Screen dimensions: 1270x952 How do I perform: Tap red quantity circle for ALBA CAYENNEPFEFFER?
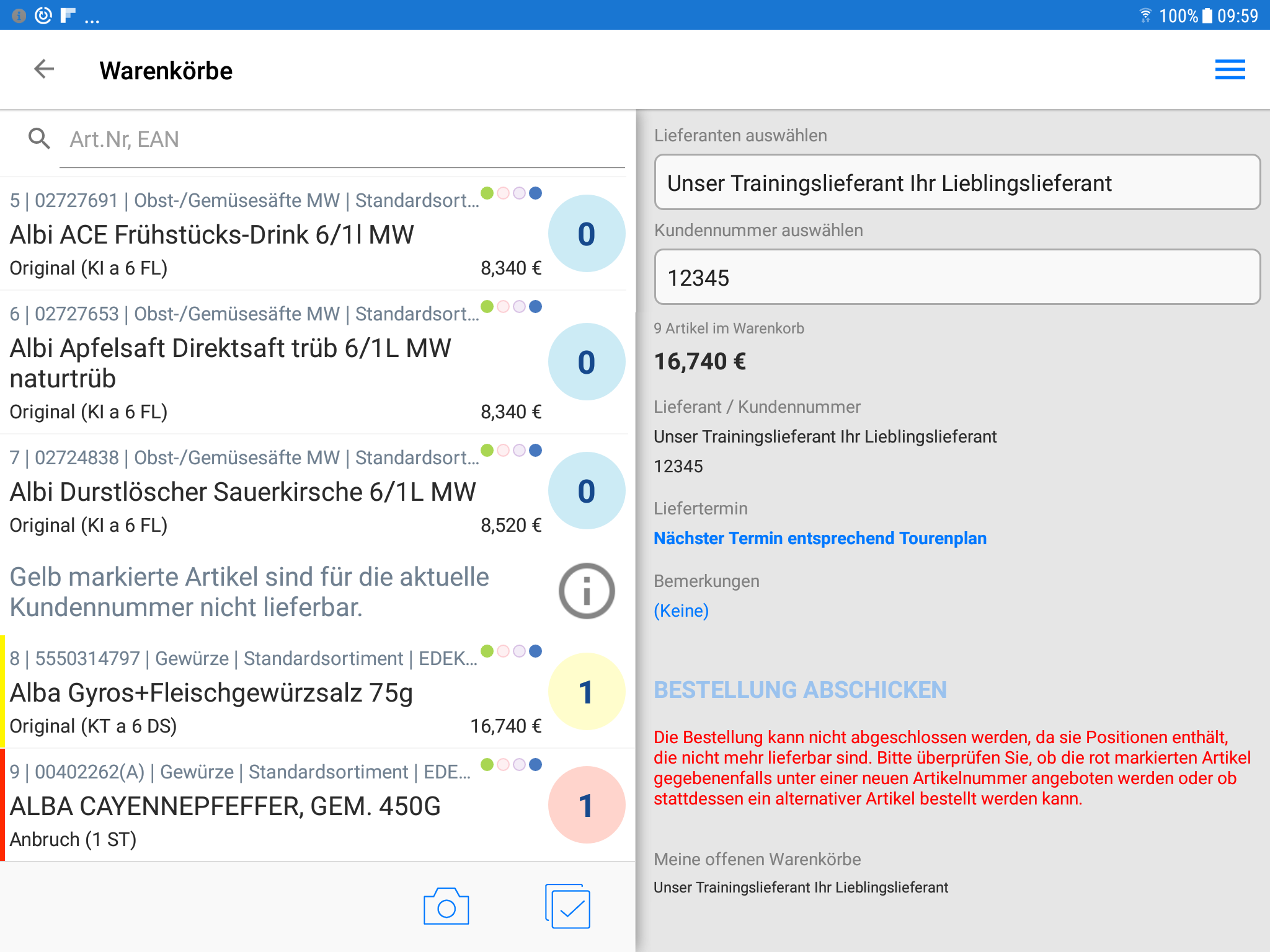coord(586,805)
